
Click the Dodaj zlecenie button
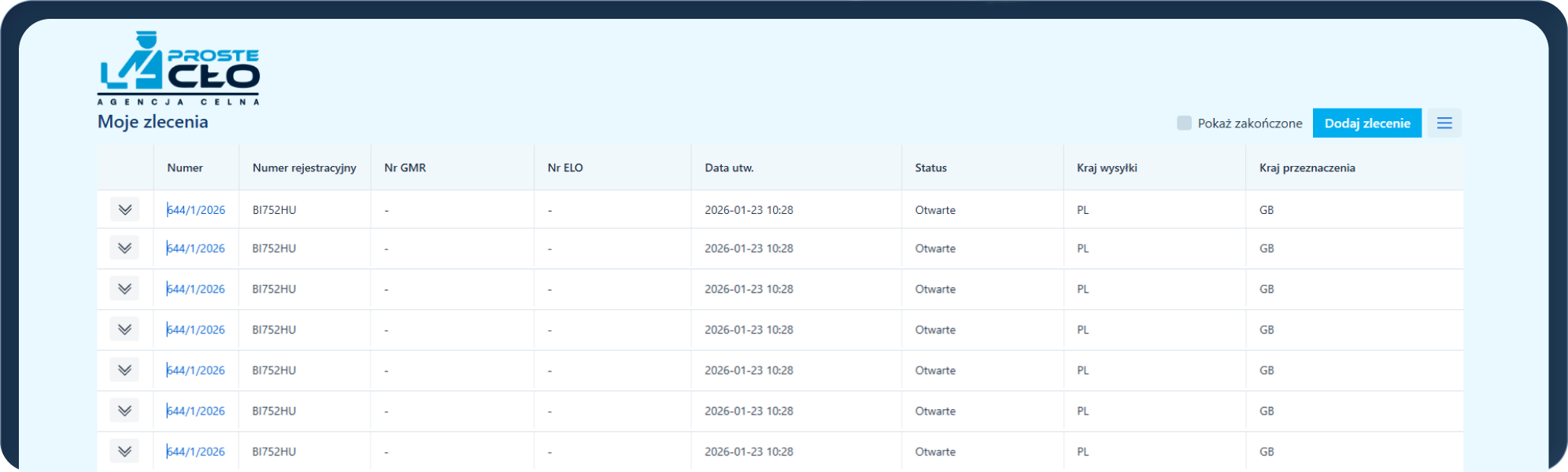pyautogui.click(x=1366, y=124)
